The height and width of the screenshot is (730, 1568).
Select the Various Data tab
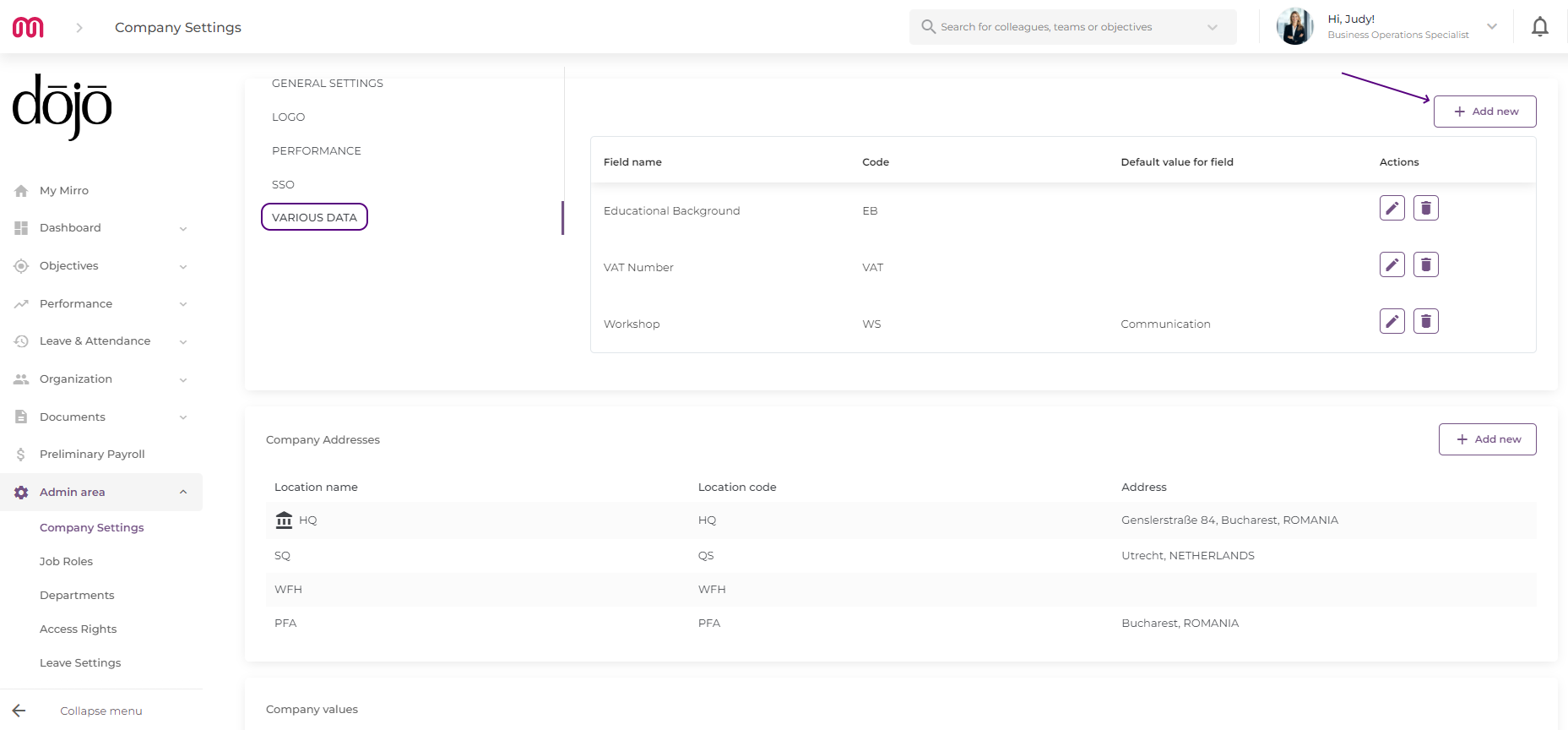click(x=315, y=217)
